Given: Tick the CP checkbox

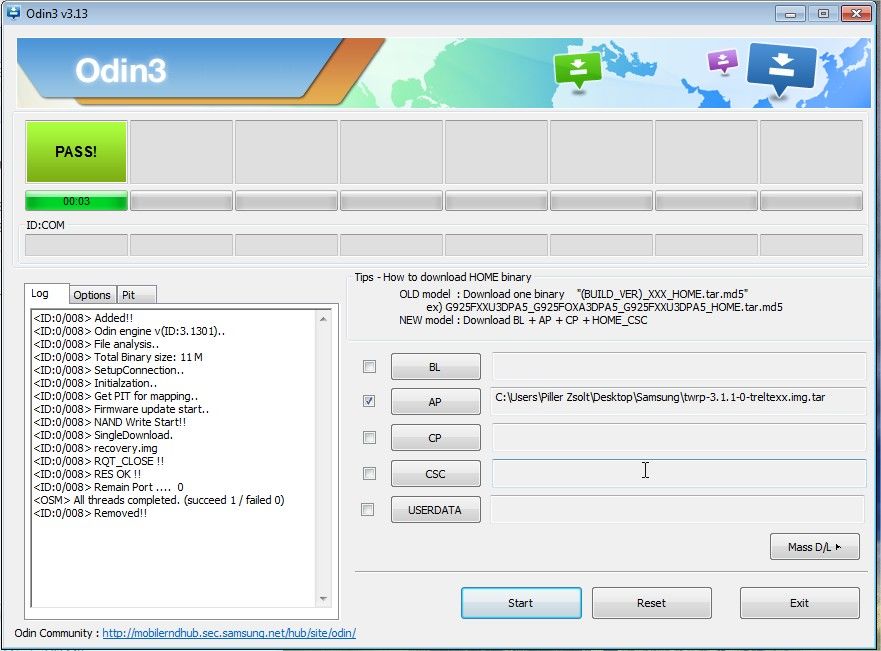Looking at the screenshot, I should [x=369, y=438].
